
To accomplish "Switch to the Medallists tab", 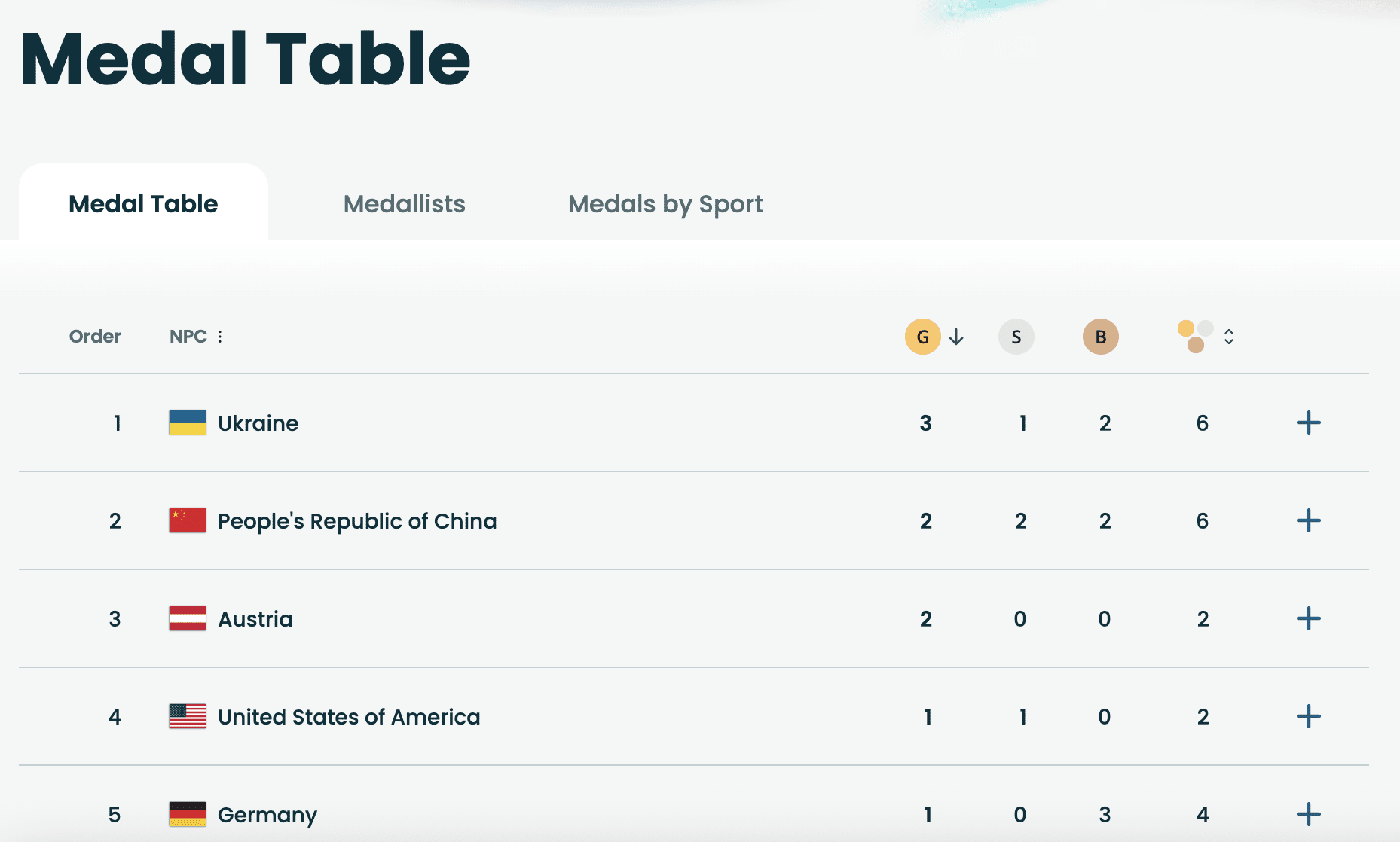I will 404,204.
